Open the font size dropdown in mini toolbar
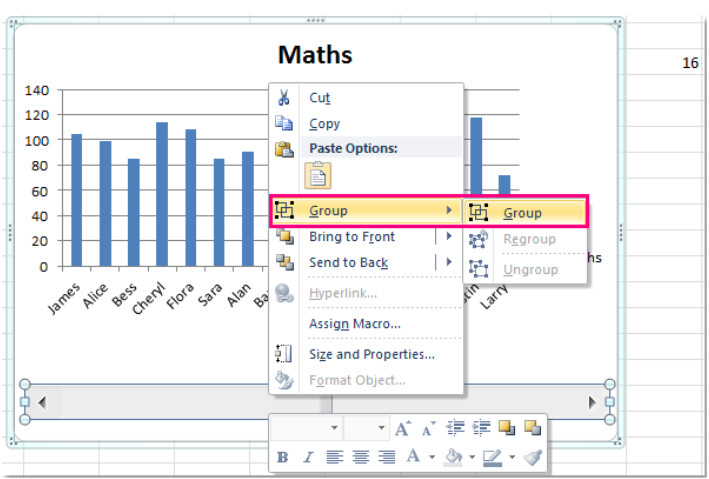 pyautogui.click(x=381, y=428)
